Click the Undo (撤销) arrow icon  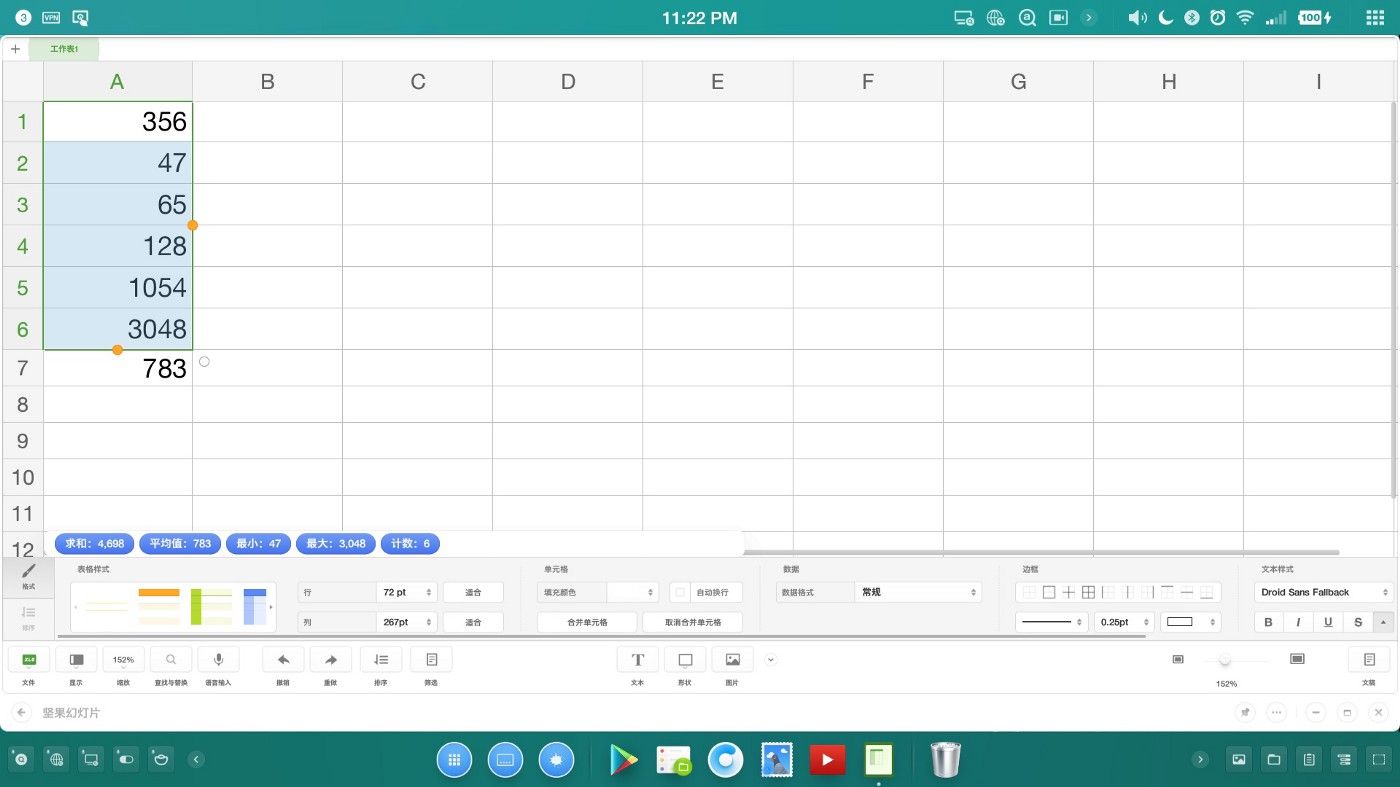(283, 660)
